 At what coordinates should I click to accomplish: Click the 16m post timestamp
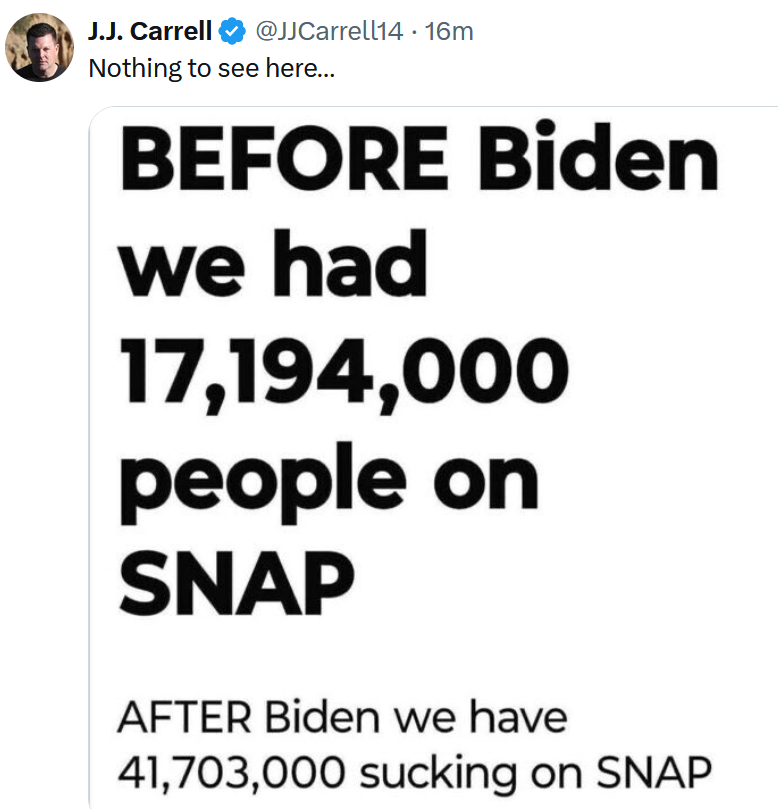[x=449, y=32]
